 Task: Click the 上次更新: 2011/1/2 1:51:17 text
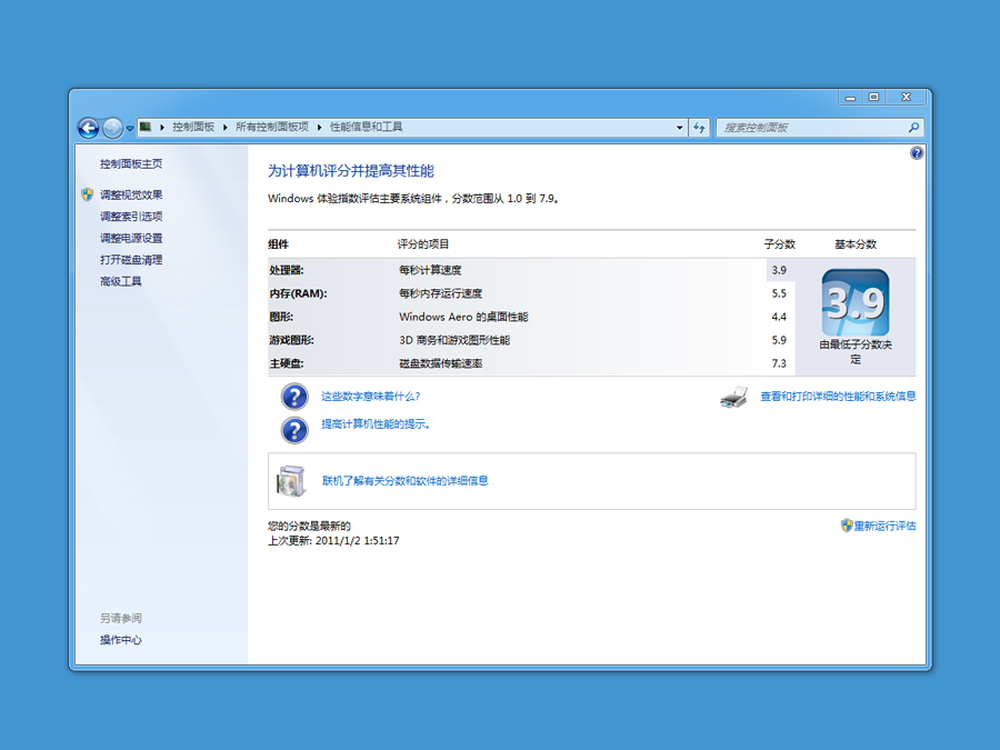point(334,541)
